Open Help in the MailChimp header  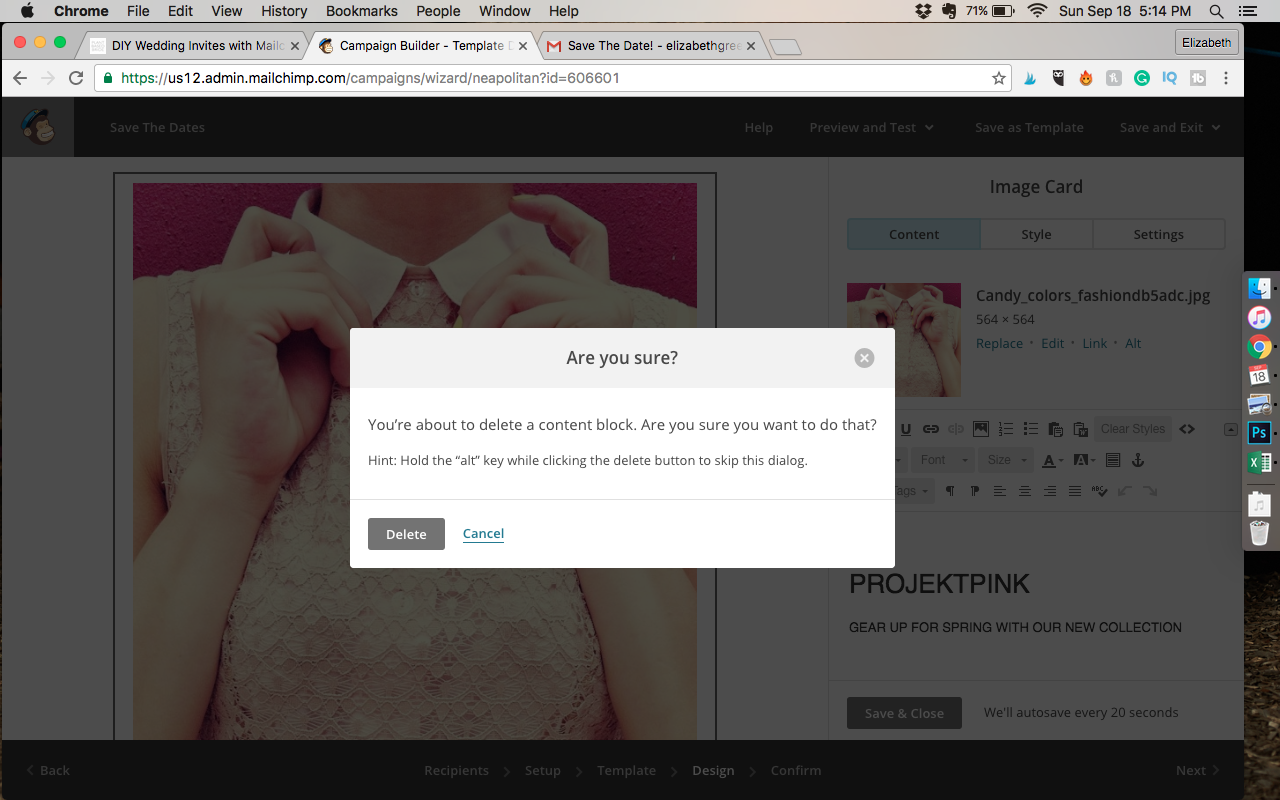coord(758,127)
